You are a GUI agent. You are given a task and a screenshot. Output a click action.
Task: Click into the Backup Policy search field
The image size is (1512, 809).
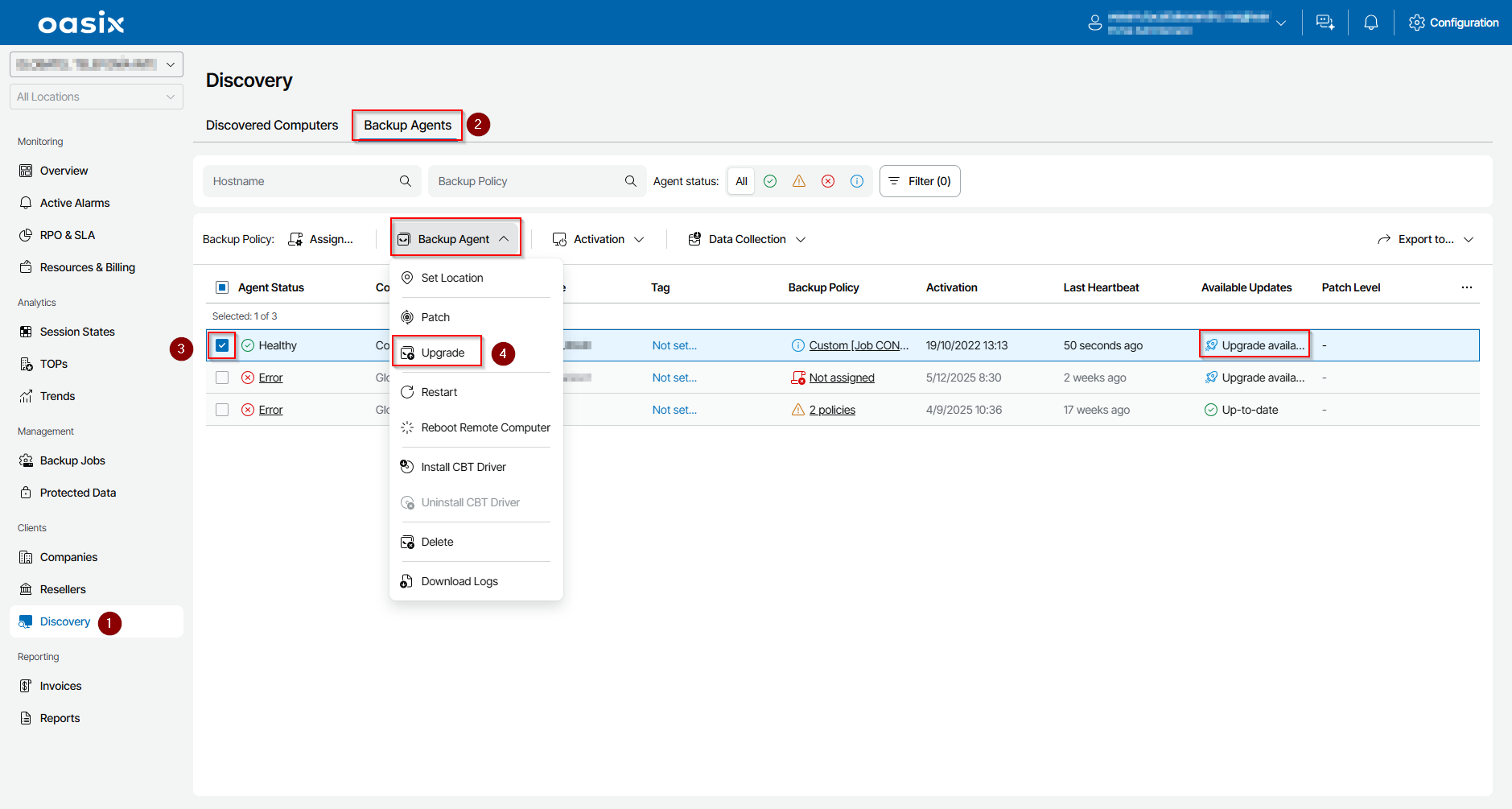527,181
